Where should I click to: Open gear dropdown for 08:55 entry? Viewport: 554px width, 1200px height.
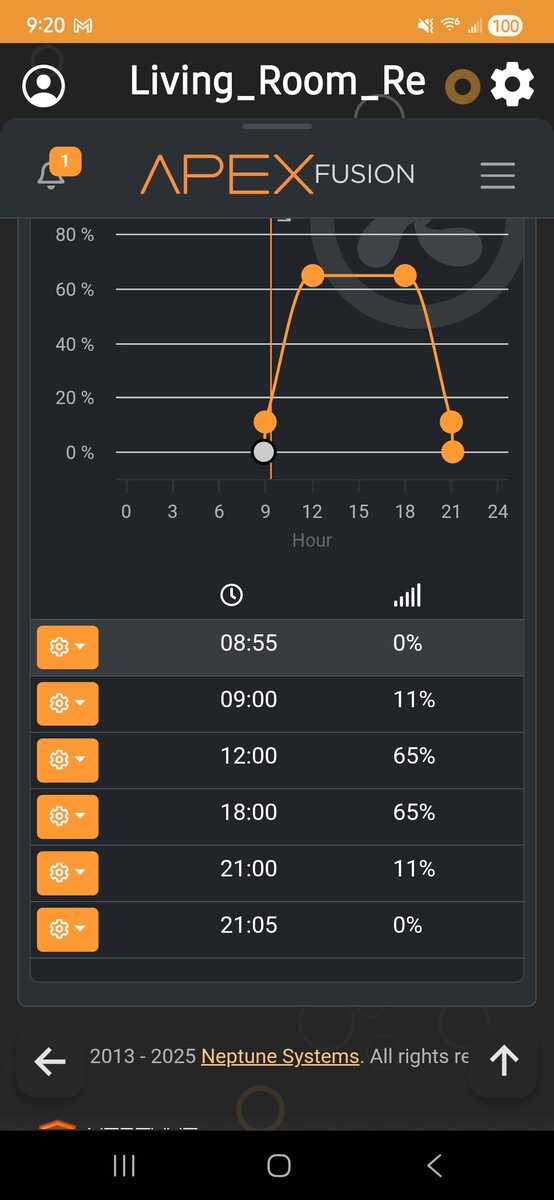pyautogui.click(x=68, y=647)
